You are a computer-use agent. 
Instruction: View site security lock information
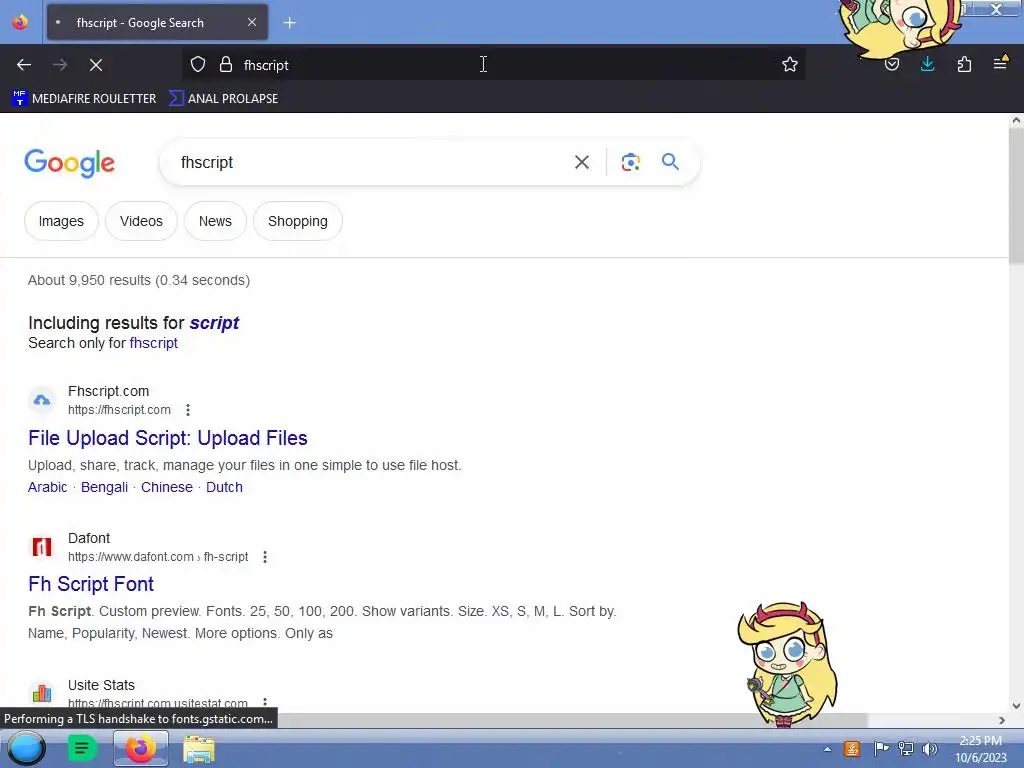[226, 65]
